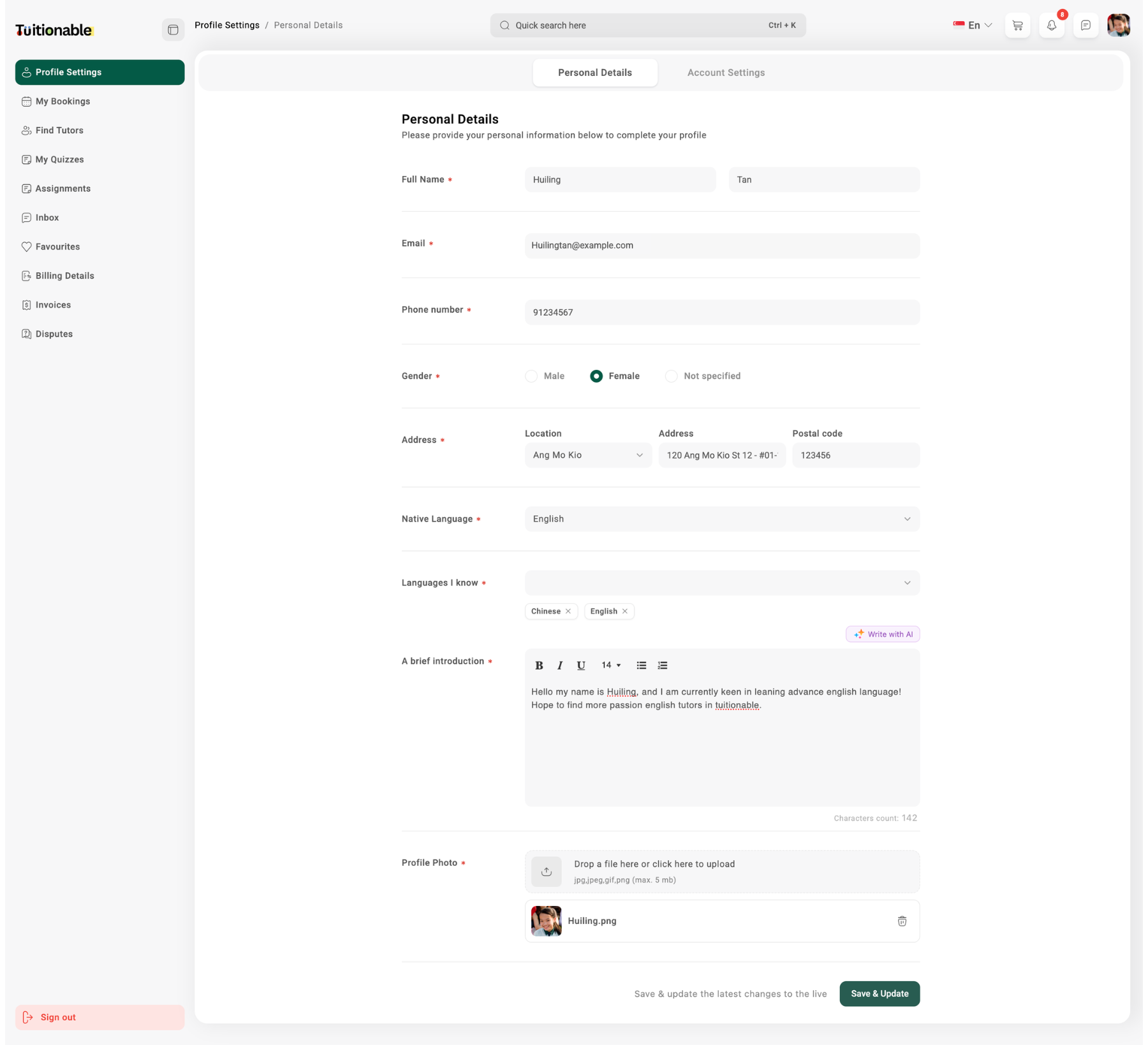This screenshot has height=1045, width=1148.
Task: Focus the Quick search field
Action: tap(648, 26)
